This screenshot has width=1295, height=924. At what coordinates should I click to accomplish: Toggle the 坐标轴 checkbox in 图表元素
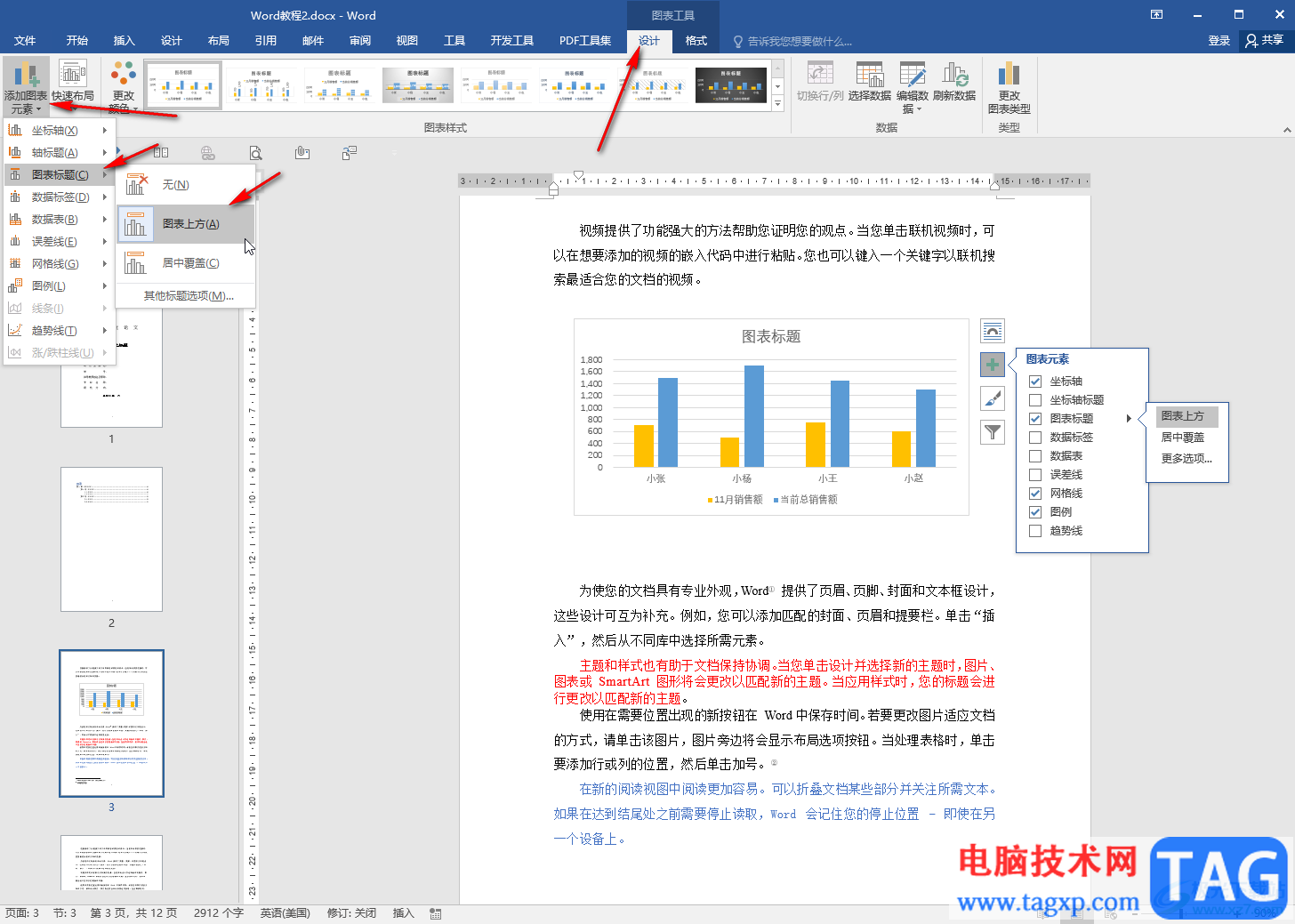(x=1035, y=382)
